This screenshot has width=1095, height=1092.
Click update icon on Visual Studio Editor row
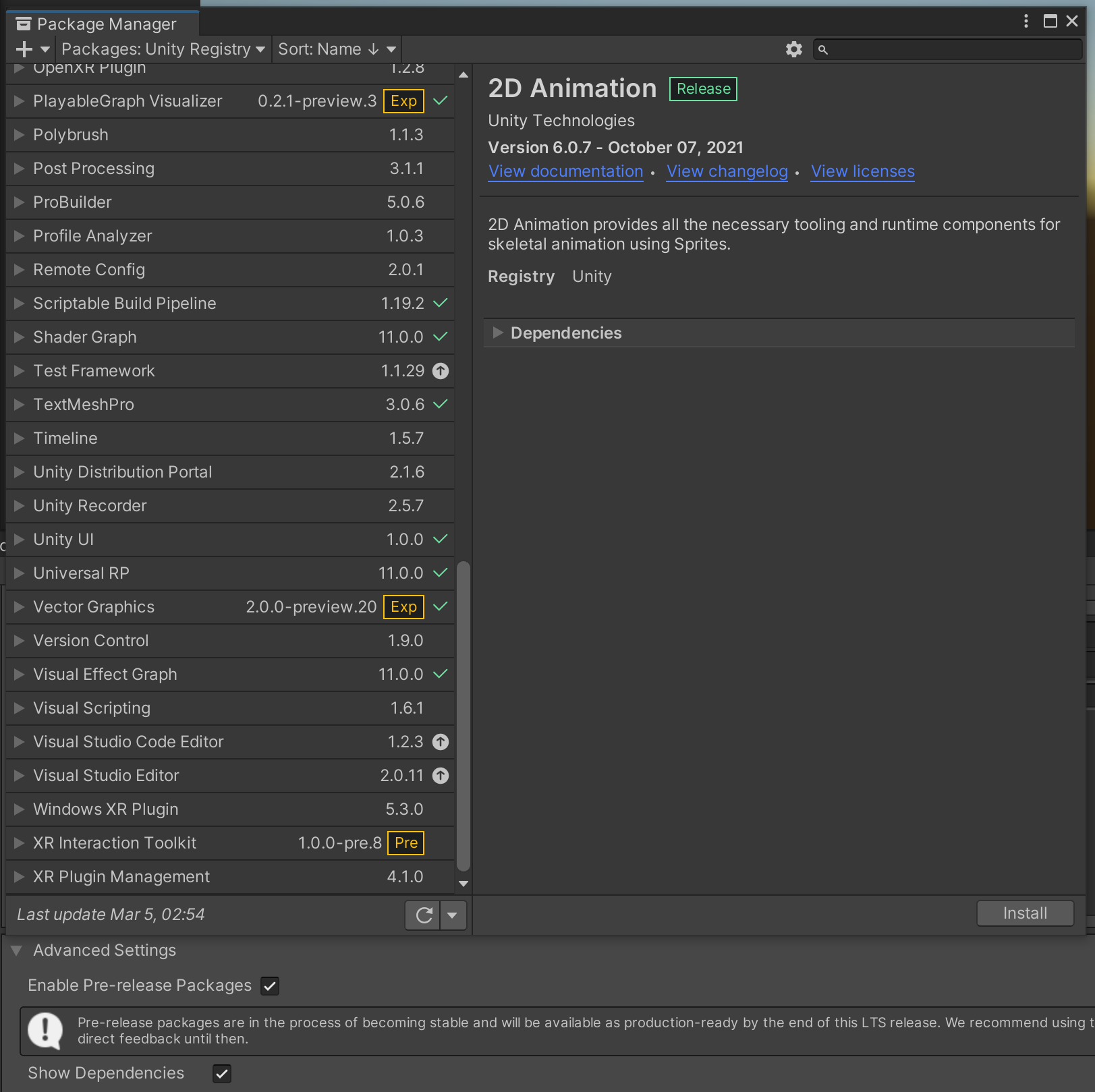tap(441, 776)
